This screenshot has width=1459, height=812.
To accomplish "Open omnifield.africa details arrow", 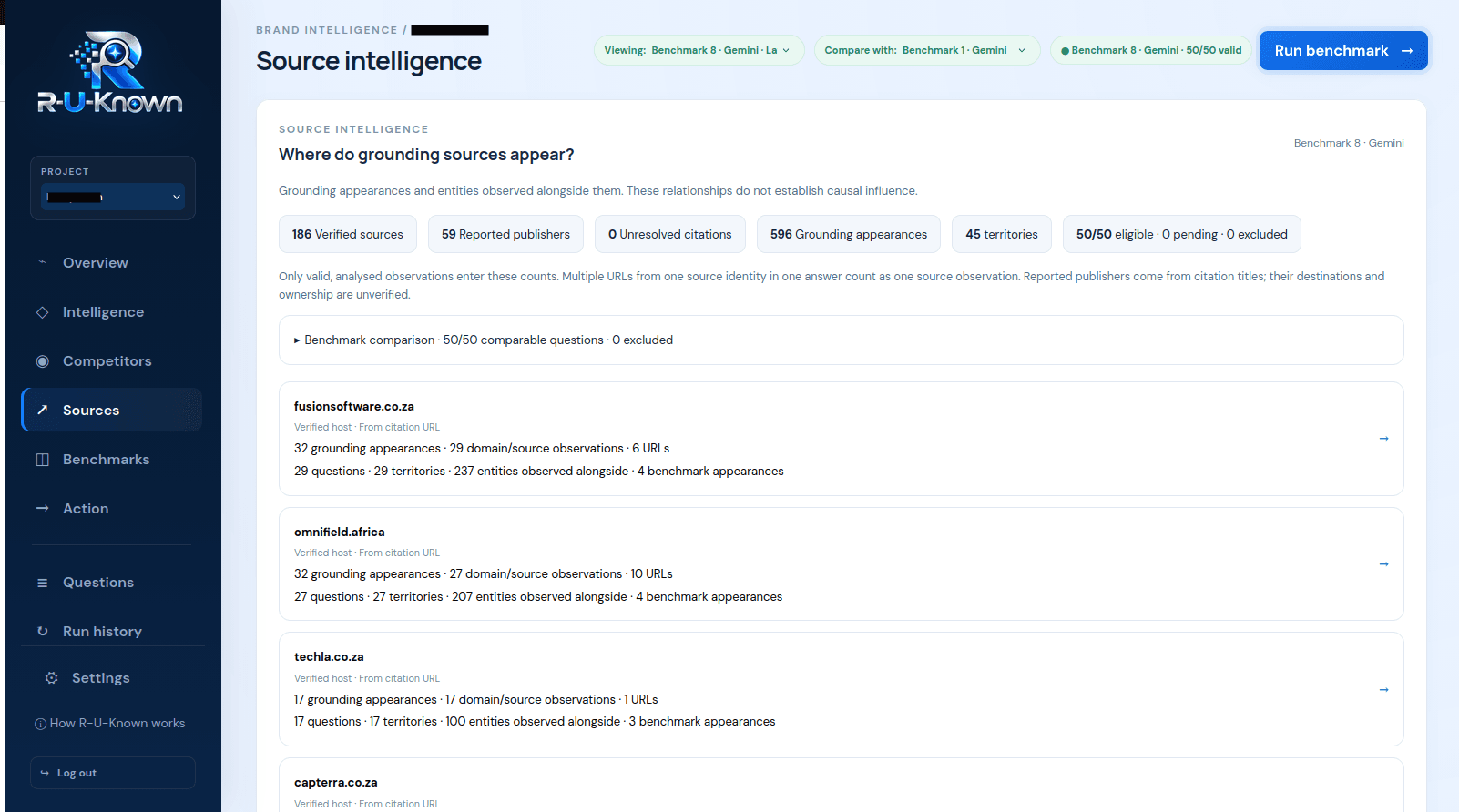I will pyautogui.click(x=1383, y=564).
